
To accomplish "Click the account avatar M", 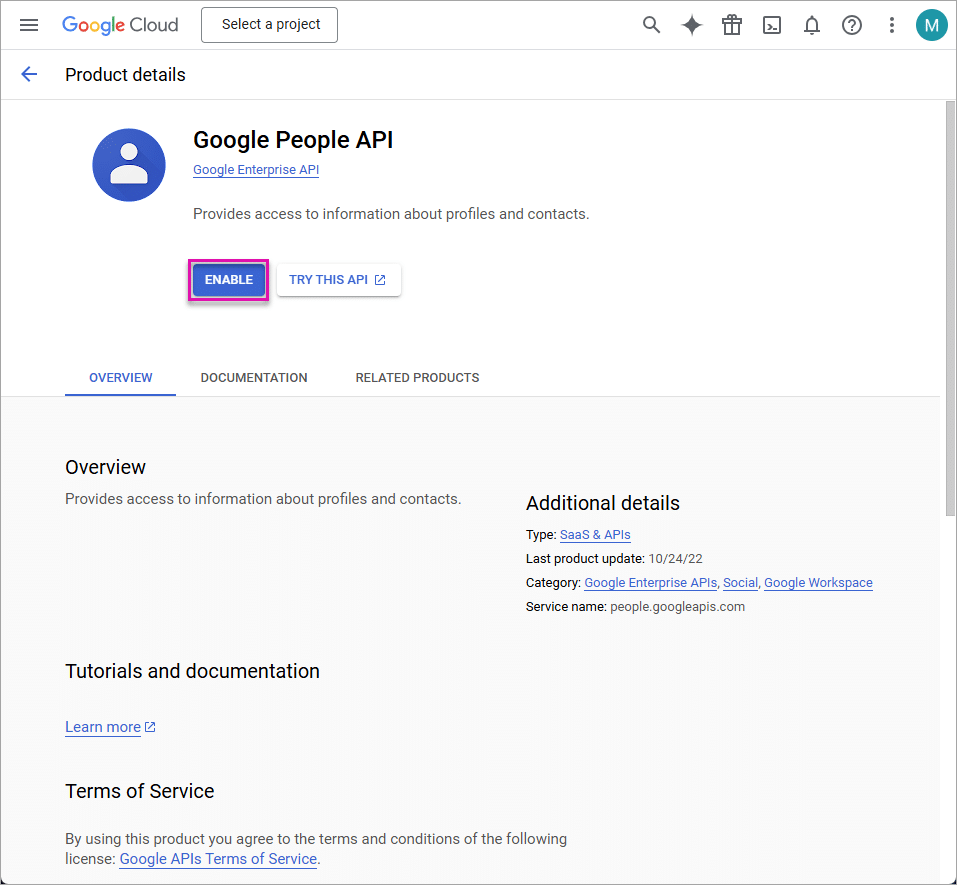I will pyautogui.click(x=931, y=25).
